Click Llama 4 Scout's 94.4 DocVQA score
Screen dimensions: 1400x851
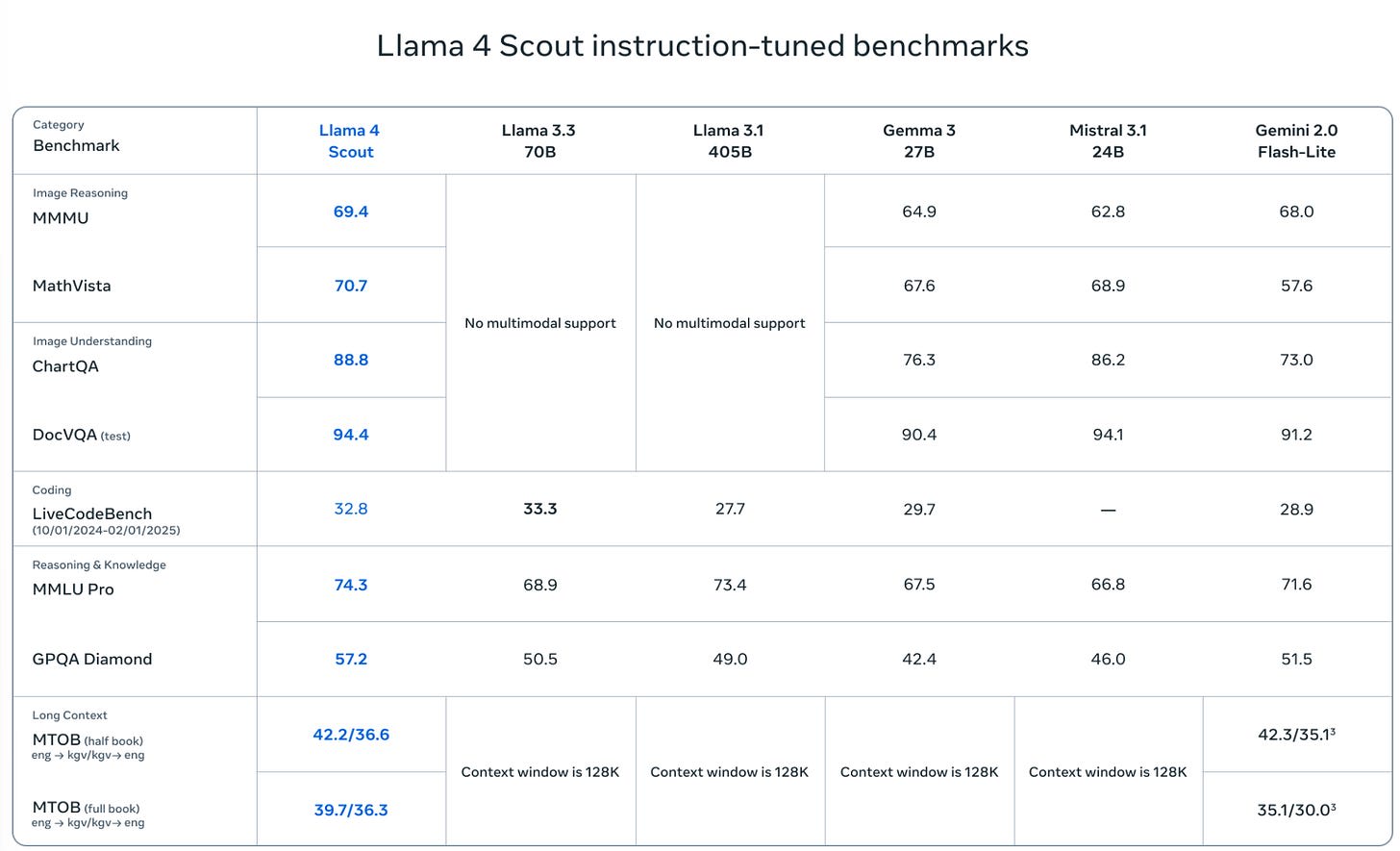(x=351, y=435)
